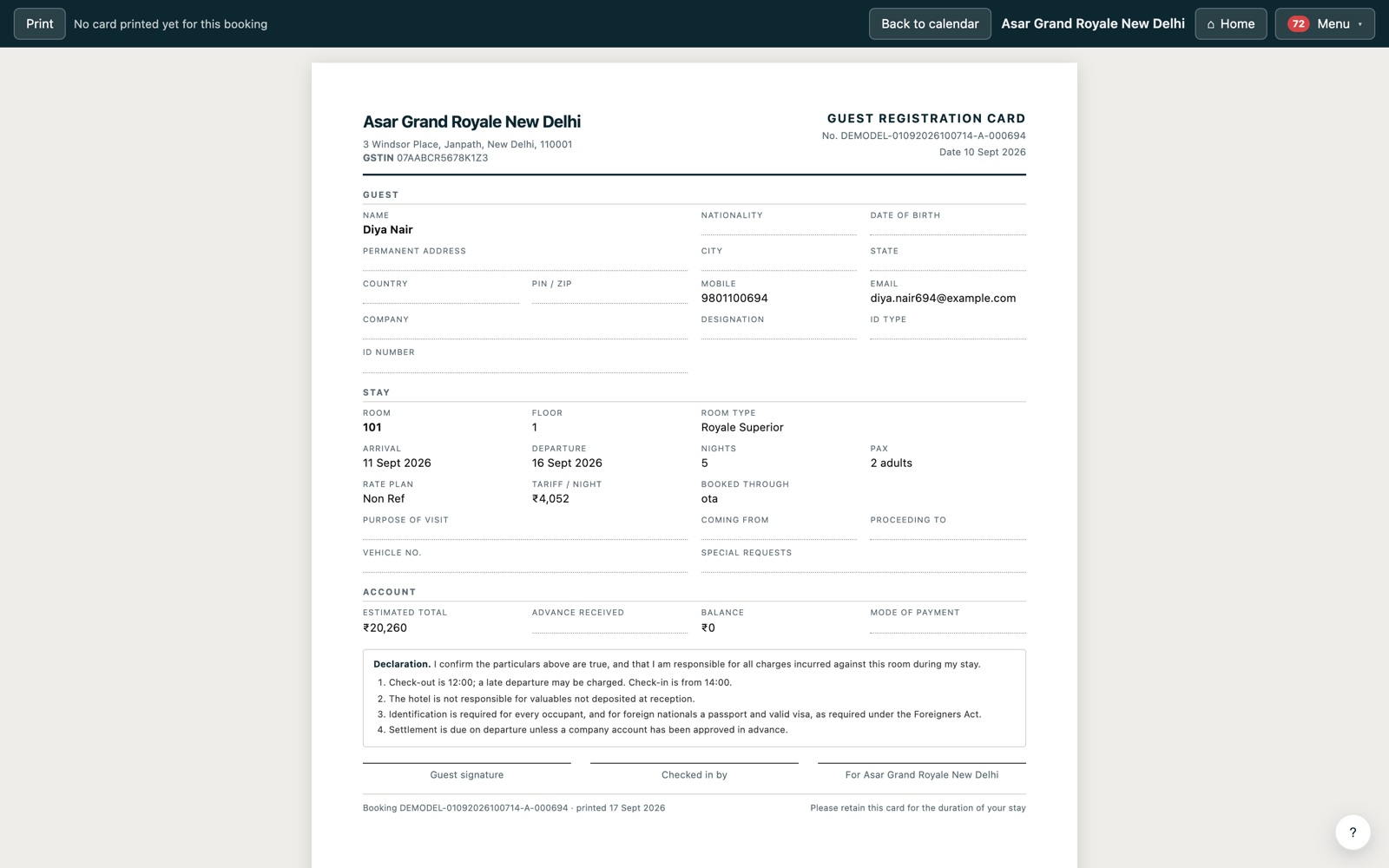Click departure date 16 Sept 2026
Screen dimensions: 1389x868
(567, 463)
